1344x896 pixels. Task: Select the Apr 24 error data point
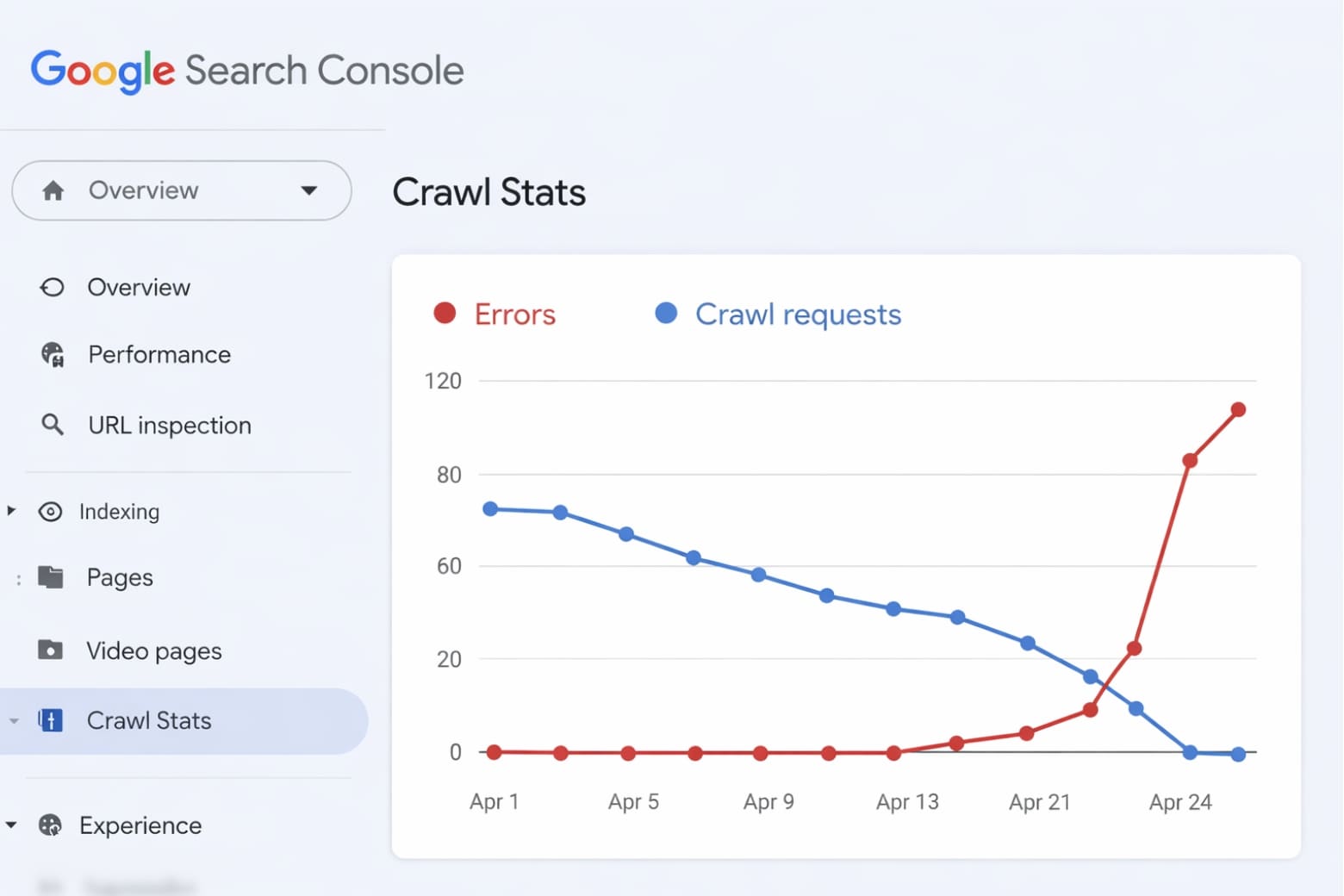pos(1192,460)
